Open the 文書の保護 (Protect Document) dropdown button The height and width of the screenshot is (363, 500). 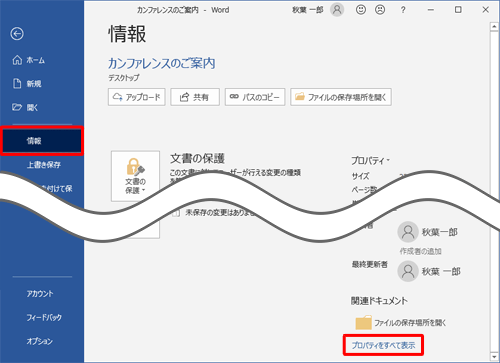click(x=135, y=176)
